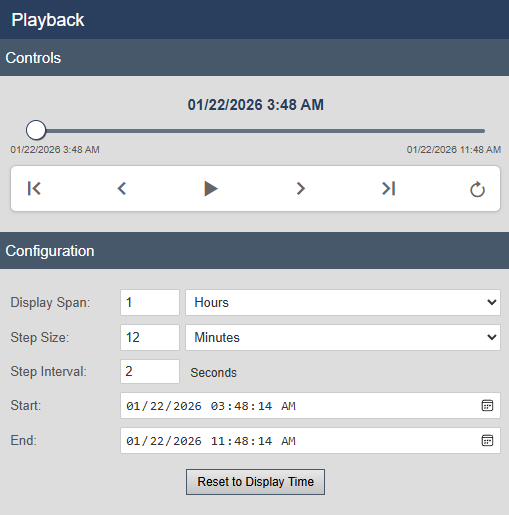
Task: Click current time 01/22/2026 3:48 AM heading
Action: [255, 105]
